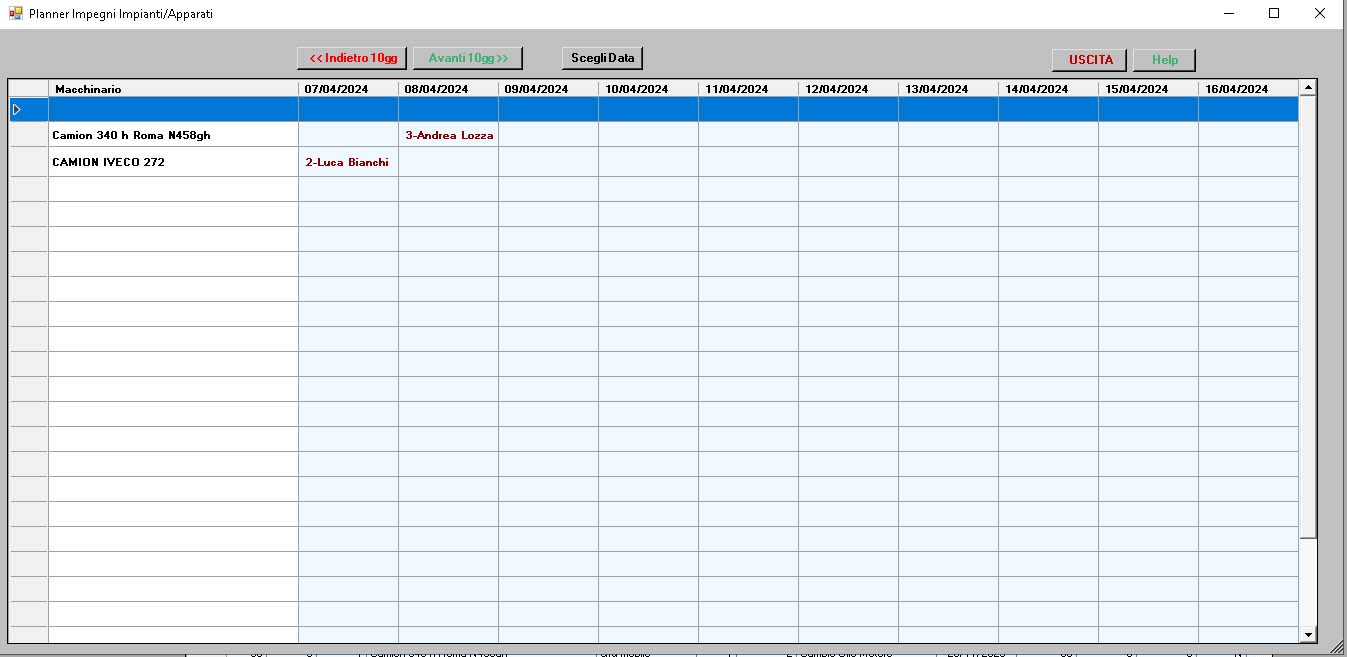Maximize the Planner Impegni window
This screenshot has height=657, width=1347.
(x=1274, y=14)
